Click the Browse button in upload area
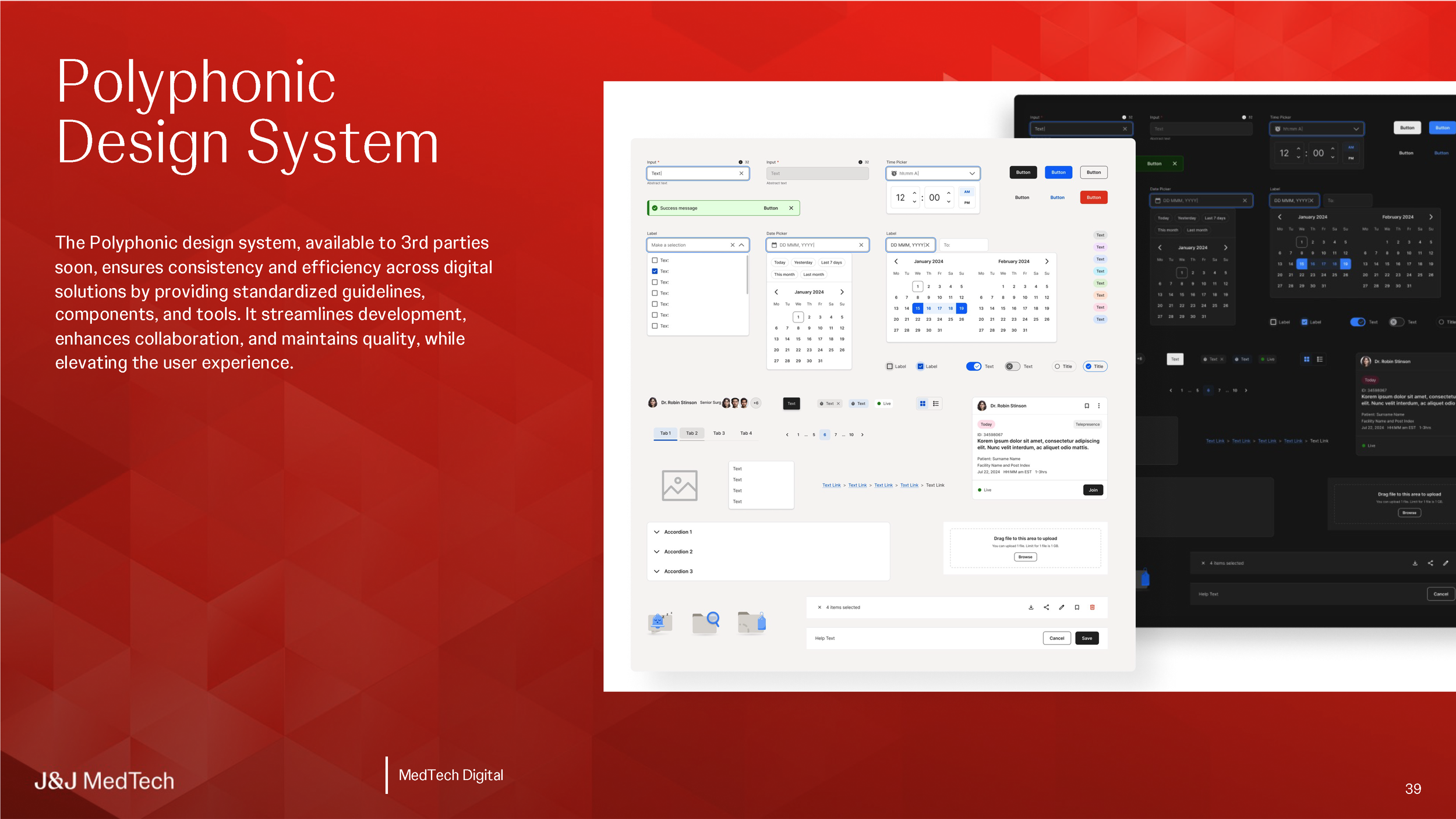This screenshot has width=1456, height=819. [x=1025, y=557]
